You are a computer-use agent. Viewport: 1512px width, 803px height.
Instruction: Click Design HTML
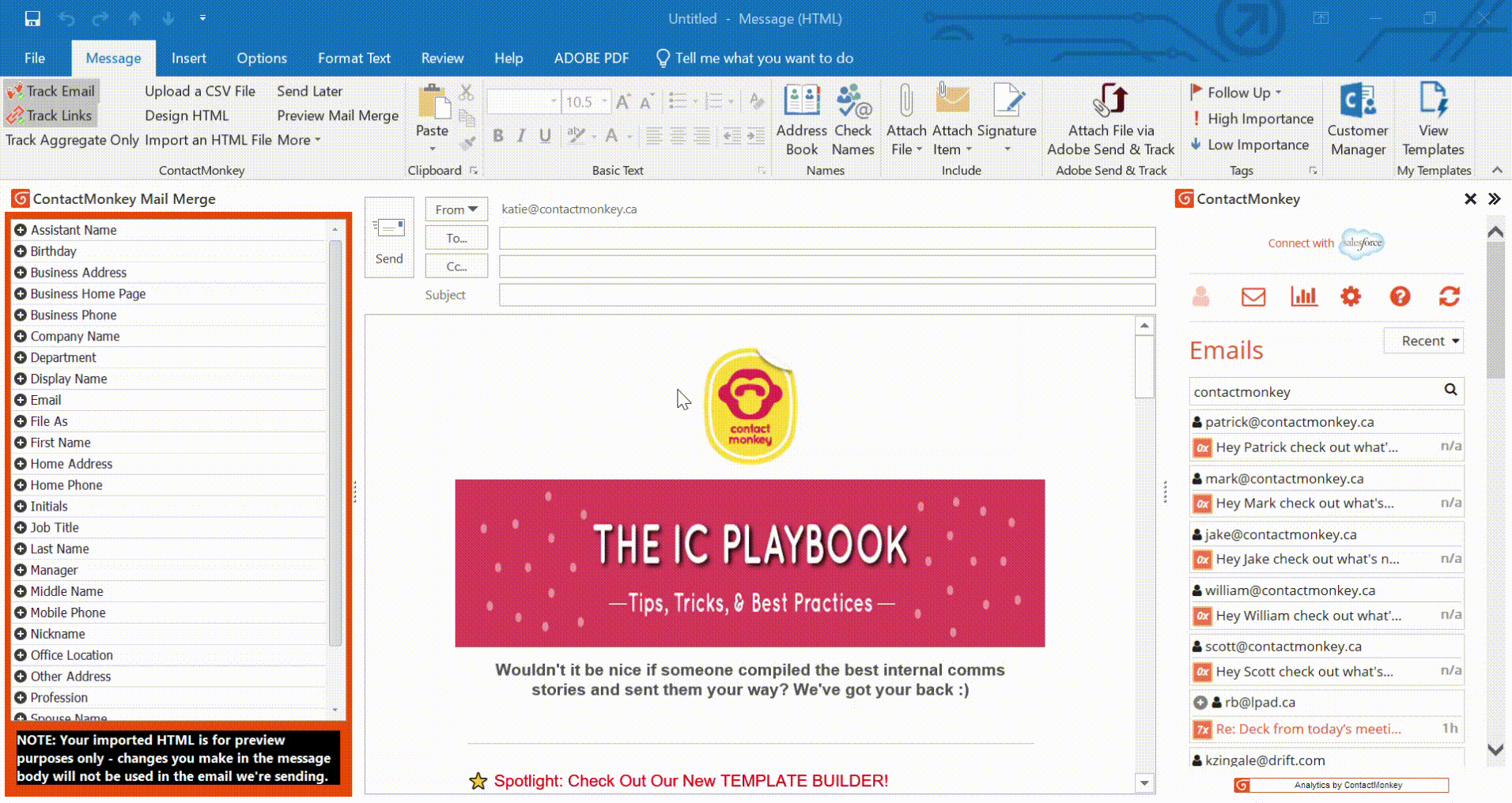point(187,115)
